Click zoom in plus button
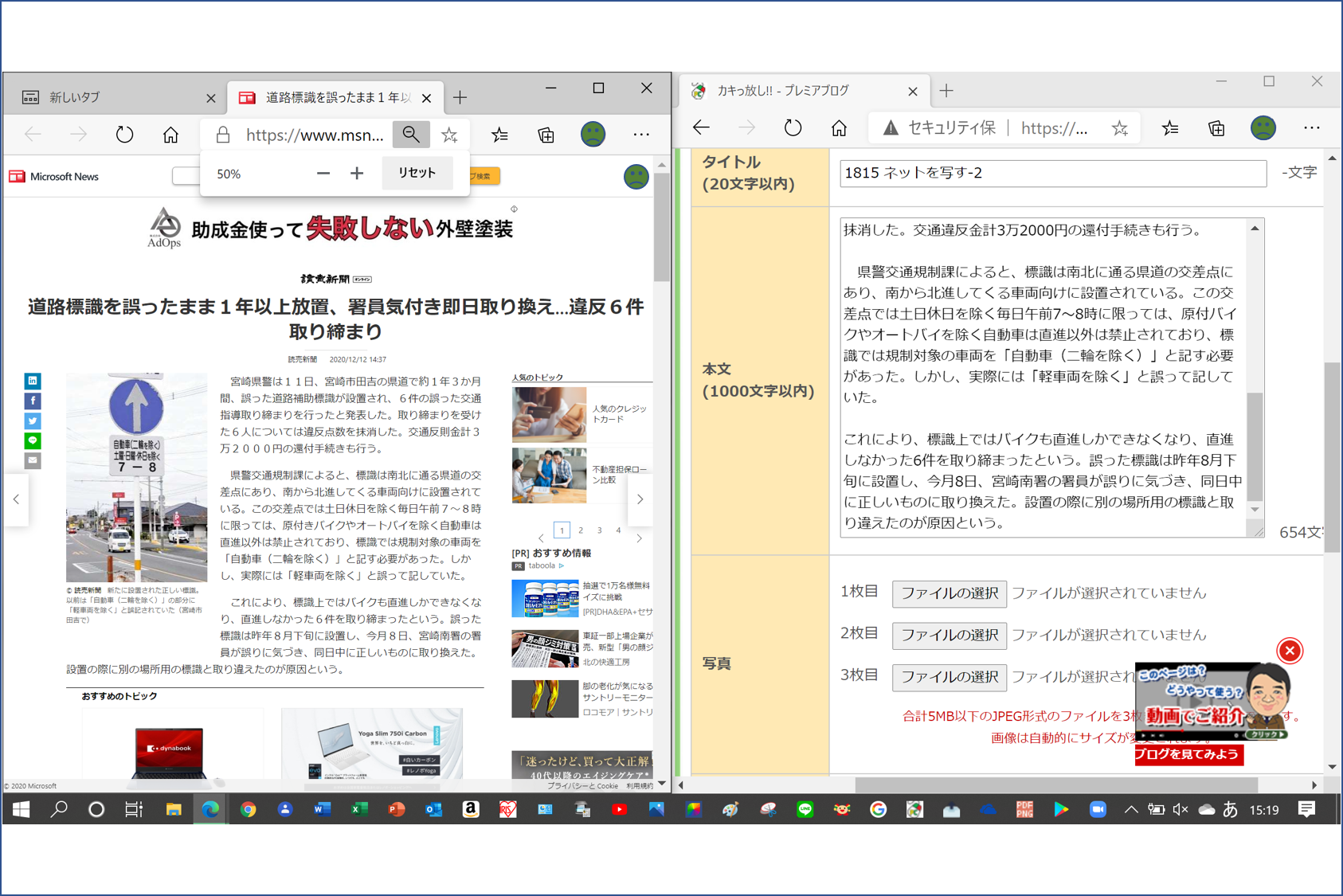This screenshot has width=1343, height=896. point(357,174)
